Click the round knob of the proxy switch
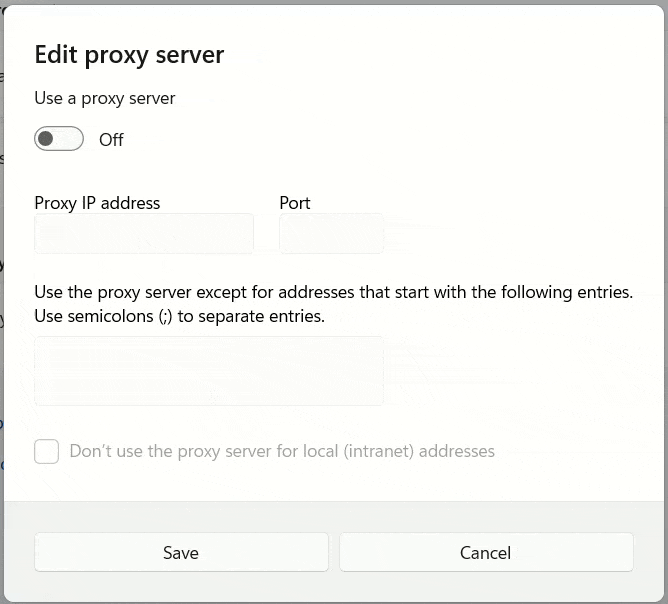 tap(46, 139)
